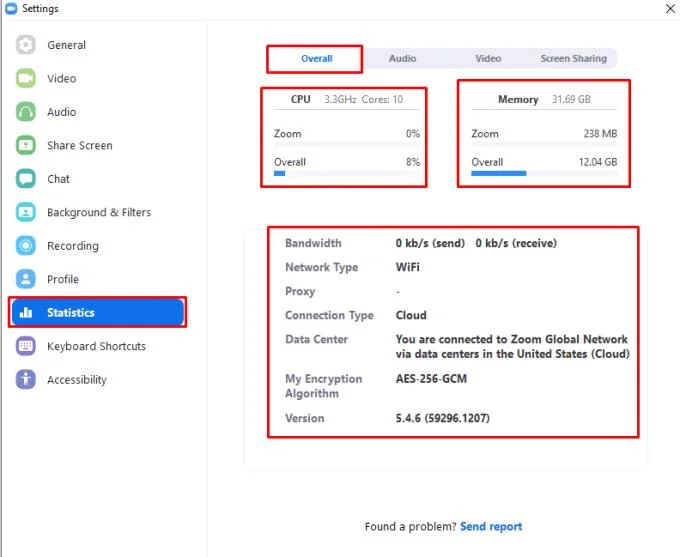Click the General settings gear icon

[x=26, y=45]
